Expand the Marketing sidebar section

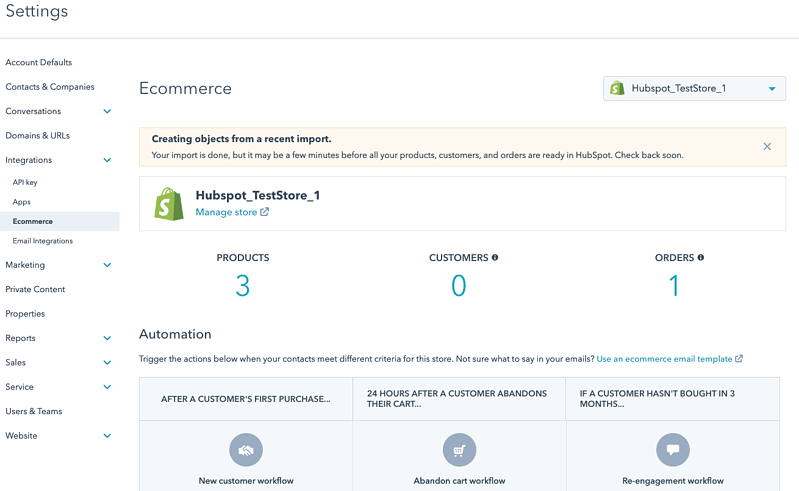[x=107, y=266]
